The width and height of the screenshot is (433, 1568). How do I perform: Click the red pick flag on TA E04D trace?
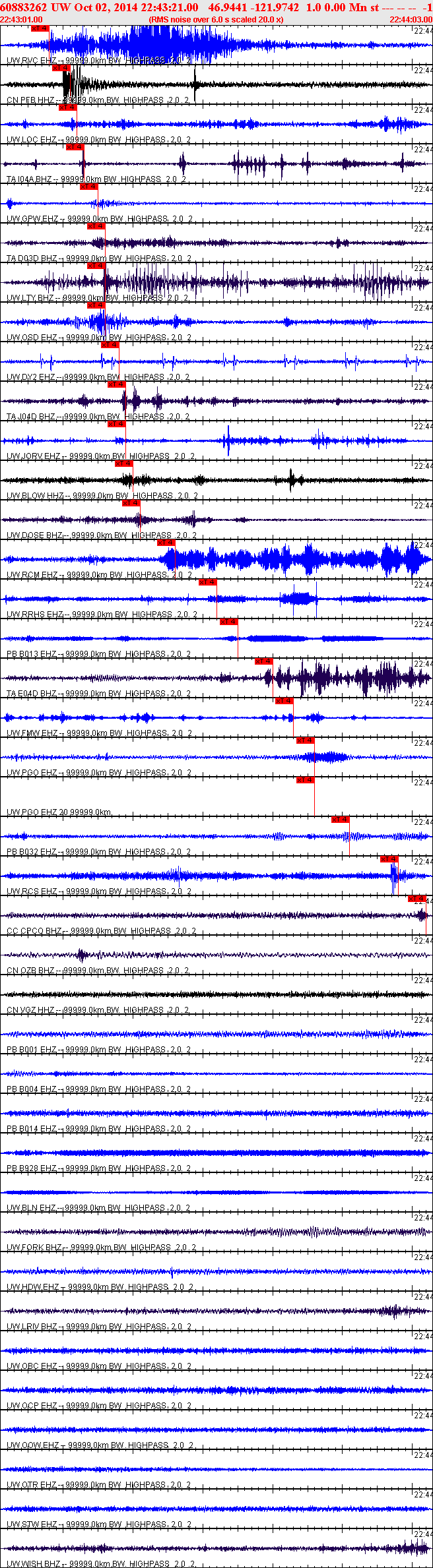coord(263,661)
